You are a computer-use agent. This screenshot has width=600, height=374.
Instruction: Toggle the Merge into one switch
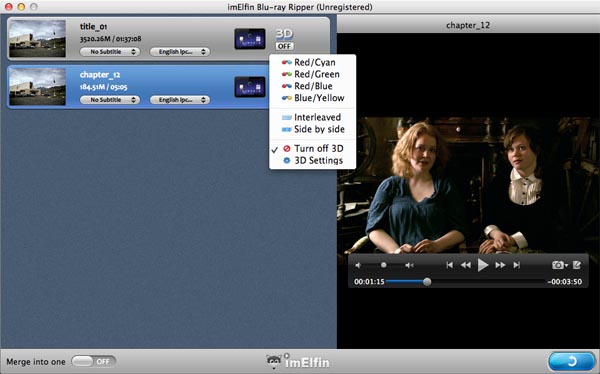[x=93, y=361]
